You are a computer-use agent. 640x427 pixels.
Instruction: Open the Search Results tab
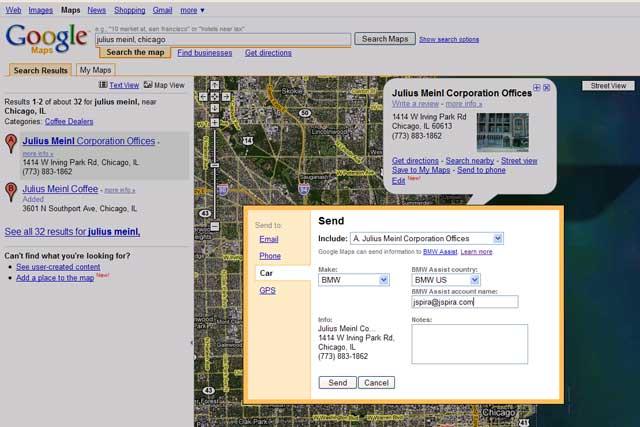coord(40,70)
